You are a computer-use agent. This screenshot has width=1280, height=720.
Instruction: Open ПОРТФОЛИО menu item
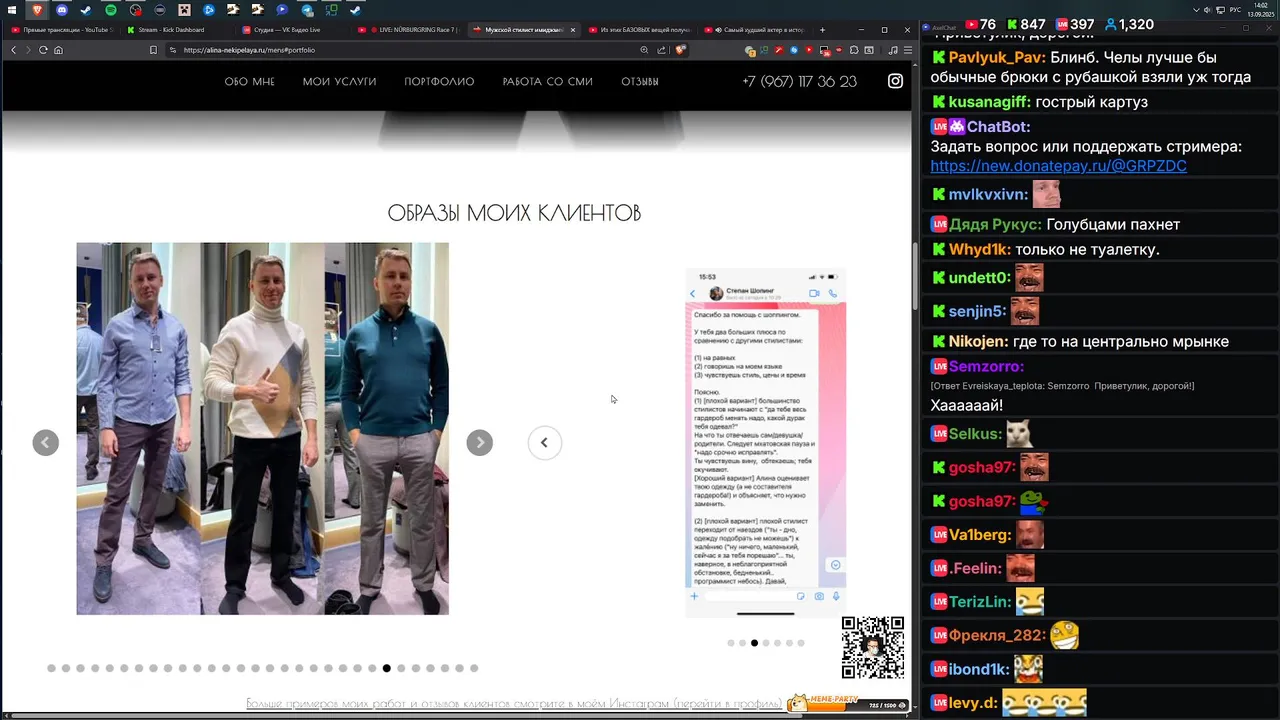pos(439,82)
